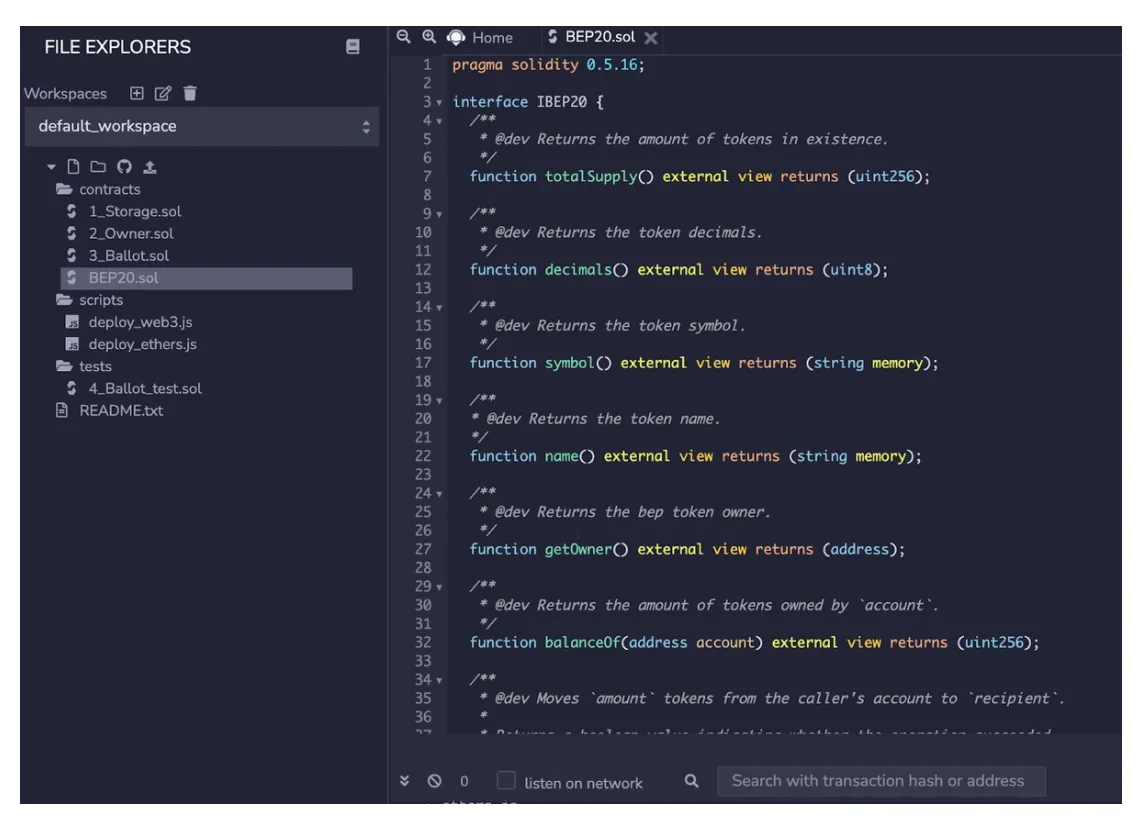1142x830 pixels.
Task: Open the default_workspace dropdown
Action: point(202,127)
